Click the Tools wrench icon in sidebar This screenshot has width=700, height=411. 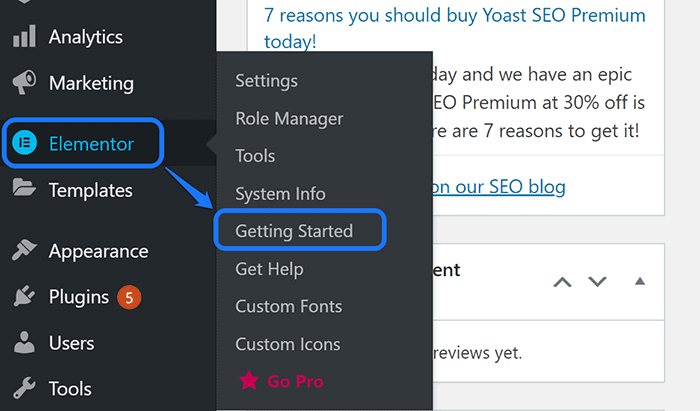click(x=24, y=389)
